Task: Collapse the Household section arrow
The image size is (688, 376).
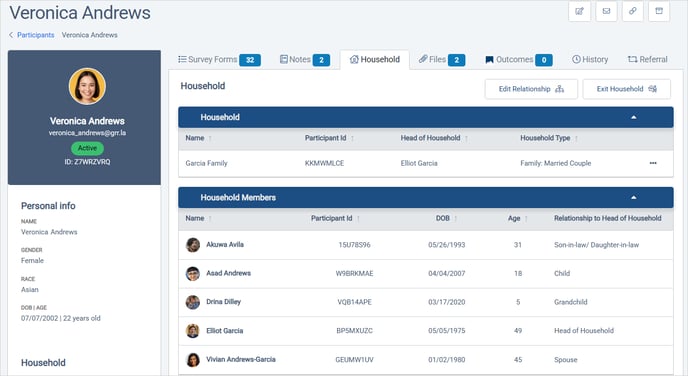Action: [633, 118]
